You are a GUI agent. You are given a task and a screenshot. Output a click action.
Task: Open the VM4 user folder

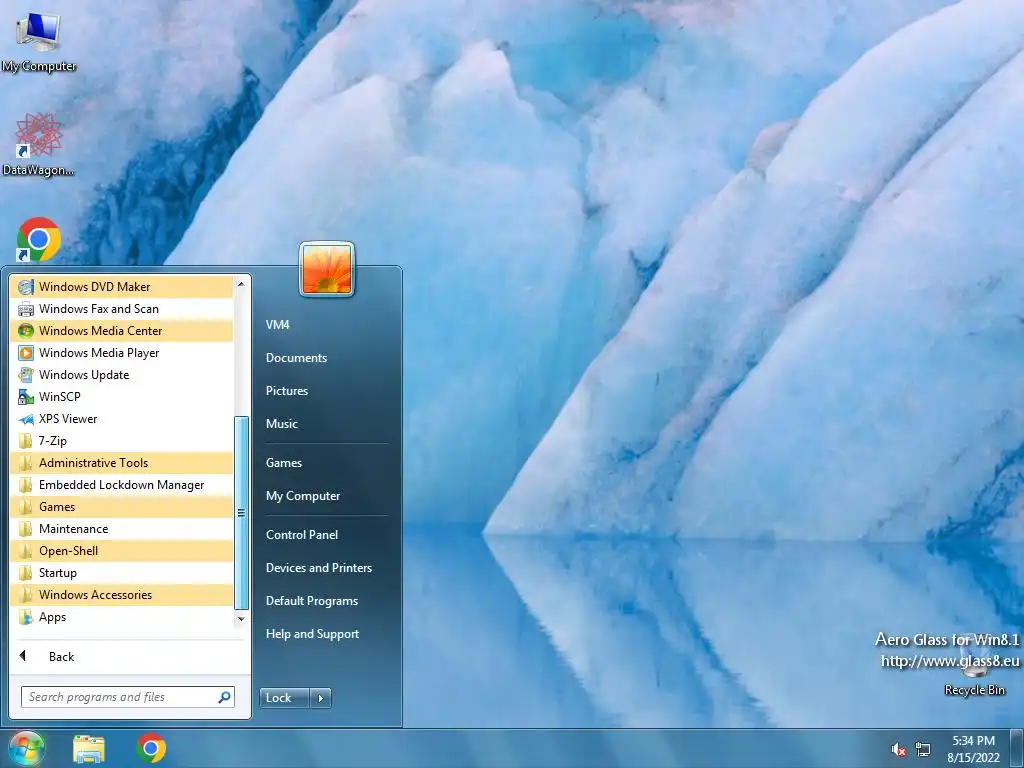278,325
